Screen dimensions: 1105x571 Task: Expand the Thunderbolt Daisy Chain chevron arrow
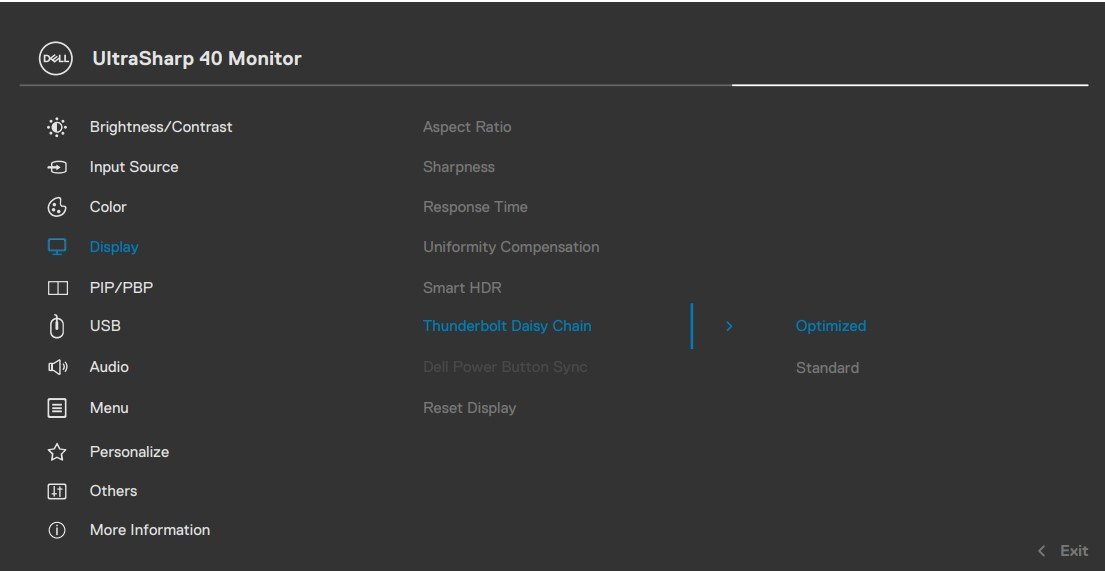[729, 326]
